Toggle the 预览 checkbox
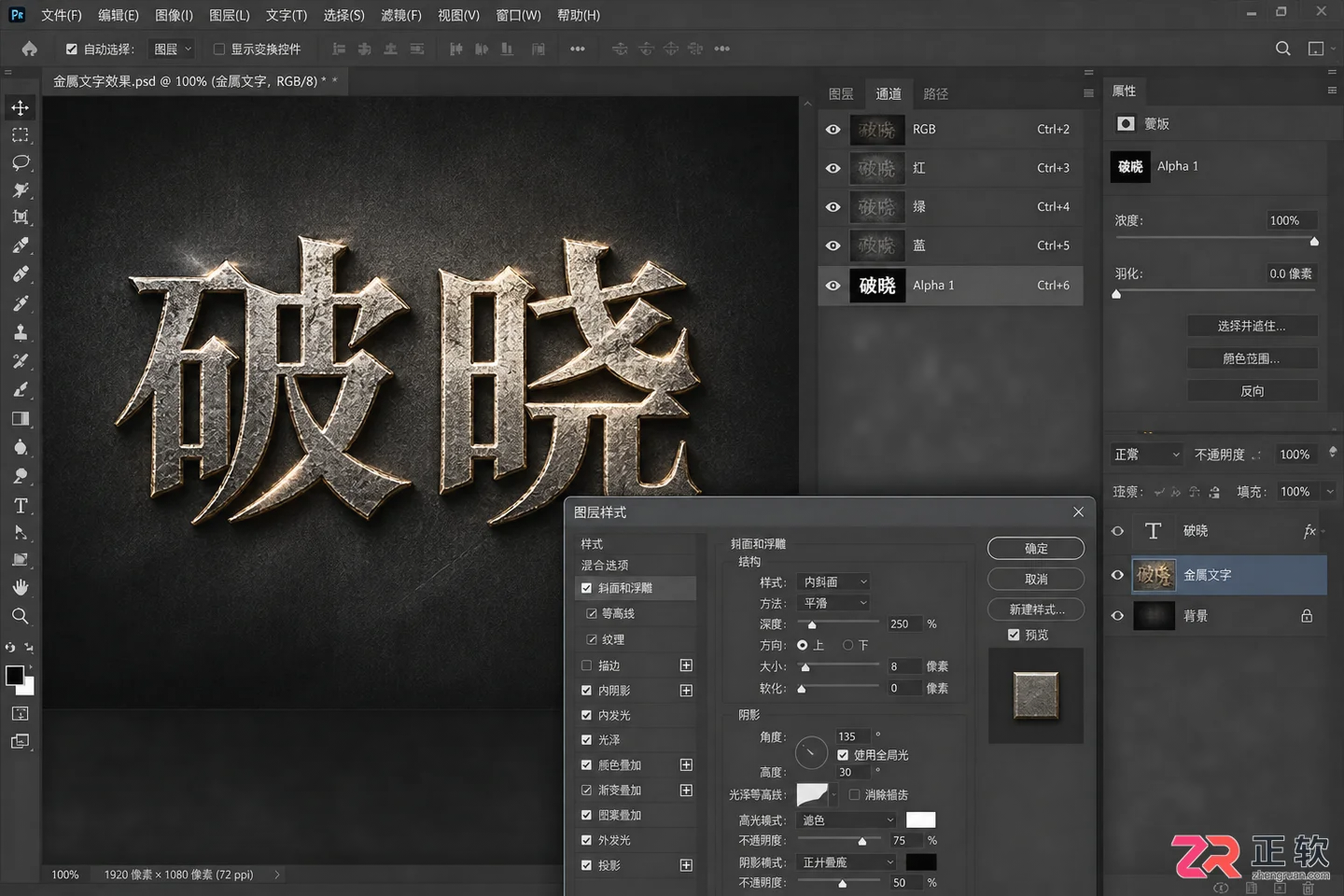The height and width of the screenshot is (896, 1344). click(x=1014, y=635)
